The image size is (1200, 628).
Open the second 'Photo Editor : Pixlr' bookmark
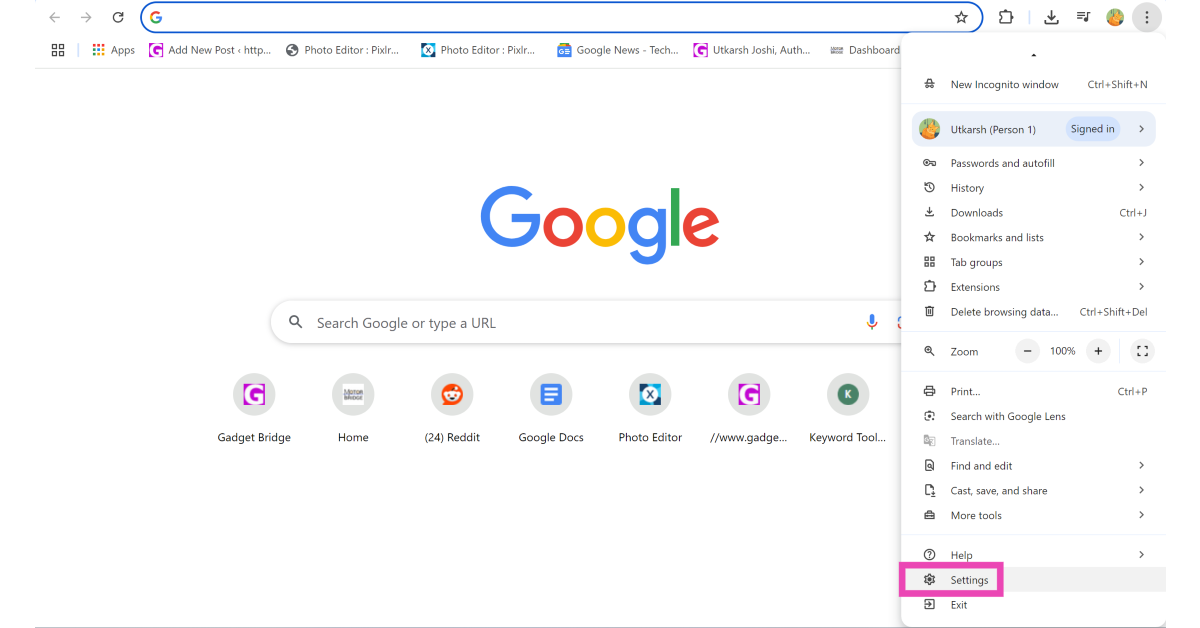click(478, 50)
